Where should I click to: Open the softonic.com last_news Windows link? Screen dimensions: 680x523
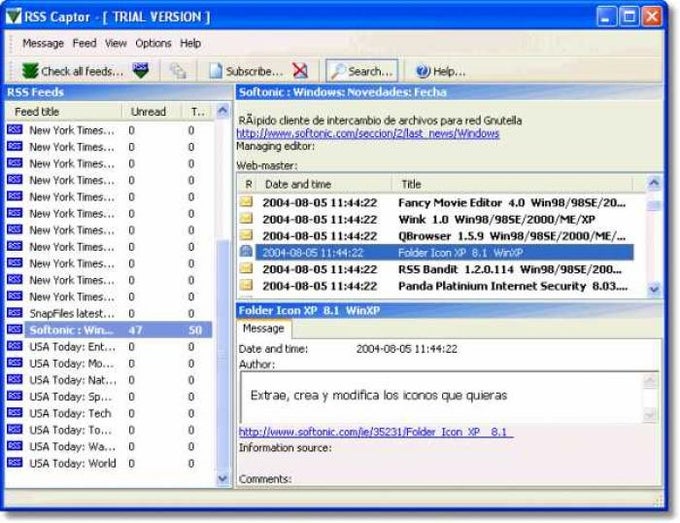(x=368, y=134)
